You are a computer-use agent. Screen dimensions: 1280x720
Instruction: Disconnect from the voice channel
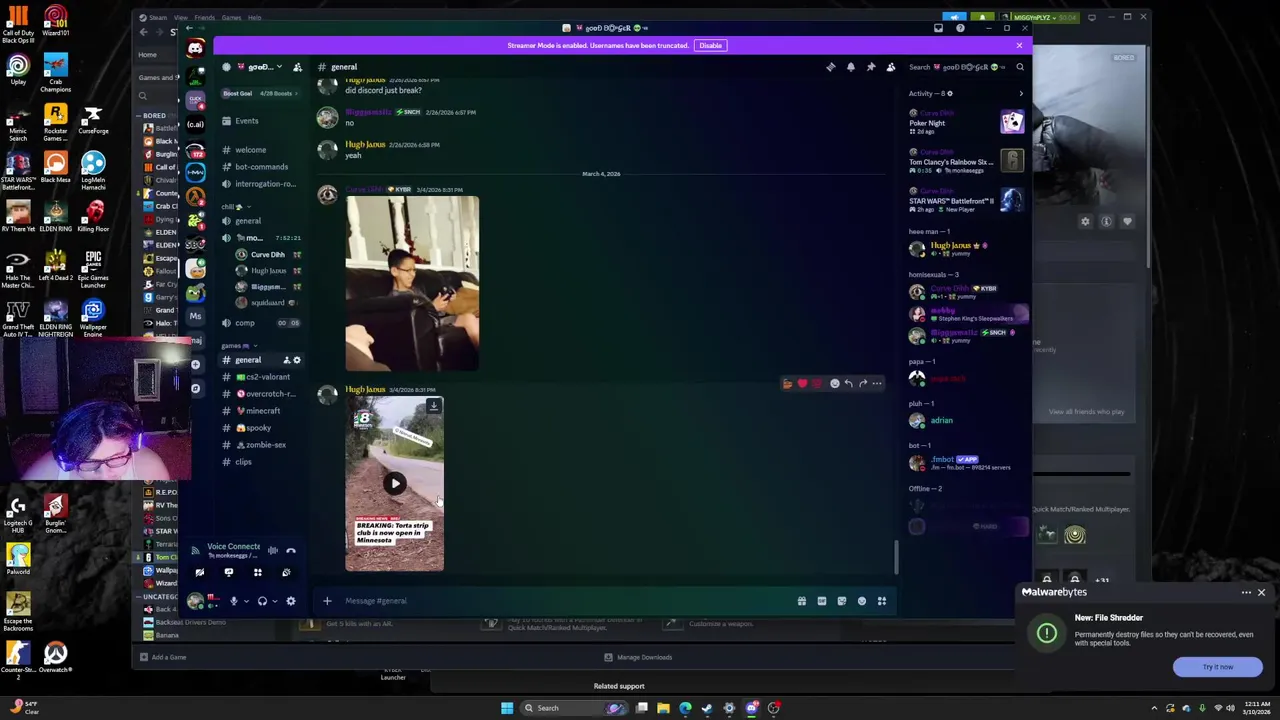pos(291,551)
